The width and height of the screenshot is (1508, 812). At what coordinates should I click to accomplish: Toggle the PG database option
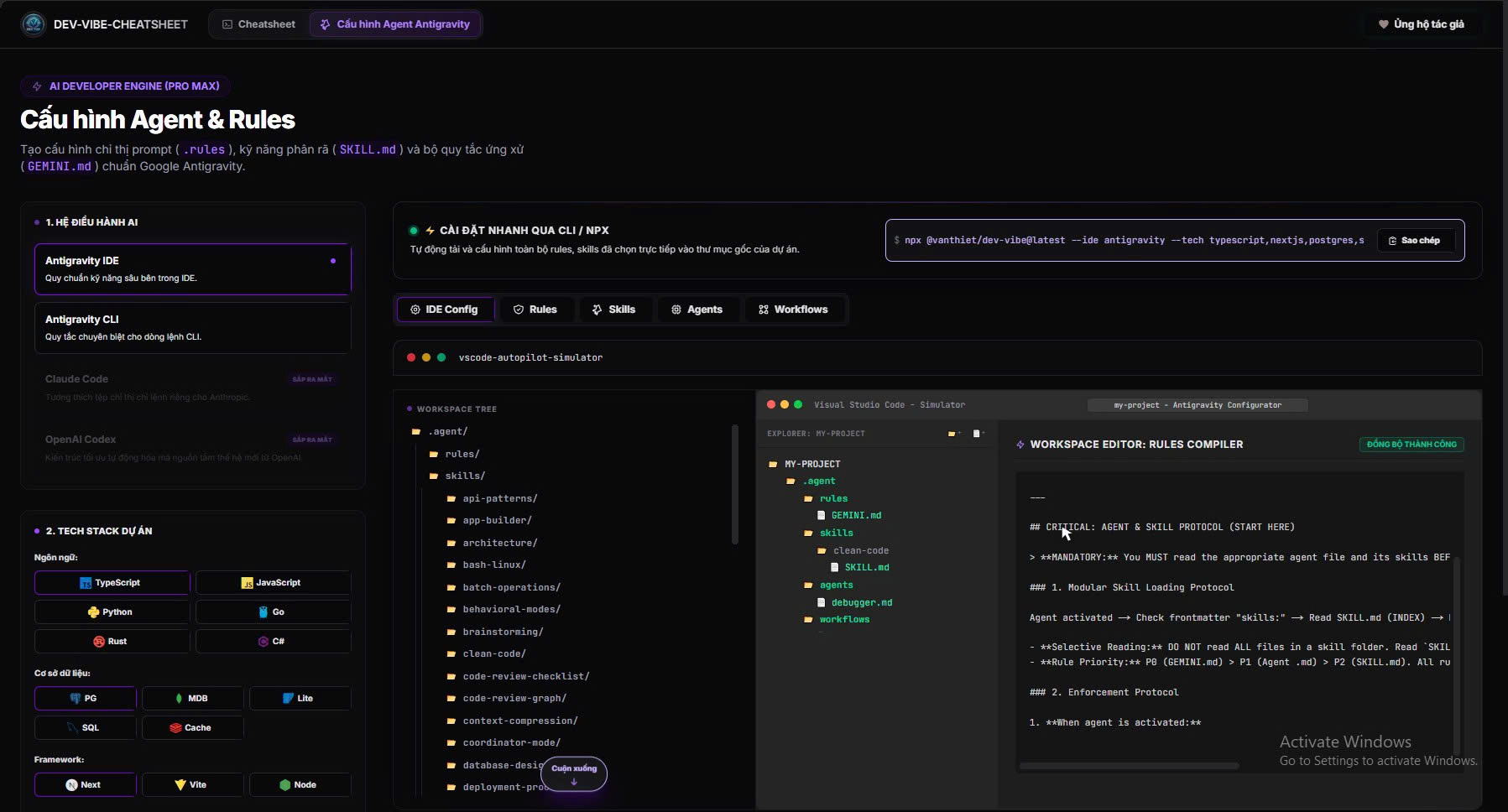pos(85,699)
